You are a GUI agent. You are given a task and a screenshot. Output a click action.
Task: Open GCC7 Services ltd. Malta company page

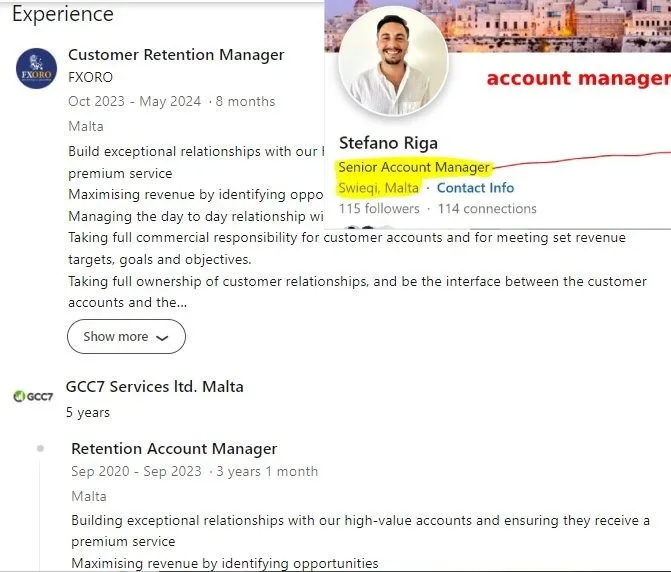tap(154, 387)
